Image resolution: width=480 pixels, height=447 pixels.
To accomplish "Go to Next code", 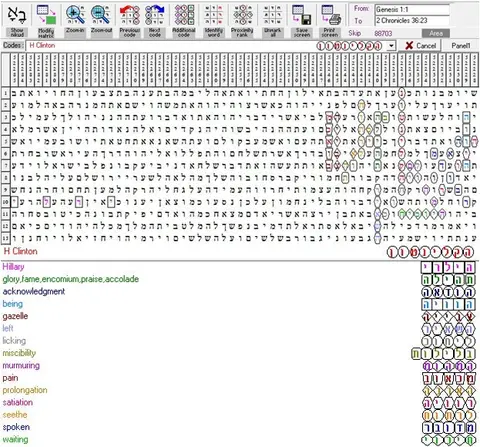I will pos(155,15).
